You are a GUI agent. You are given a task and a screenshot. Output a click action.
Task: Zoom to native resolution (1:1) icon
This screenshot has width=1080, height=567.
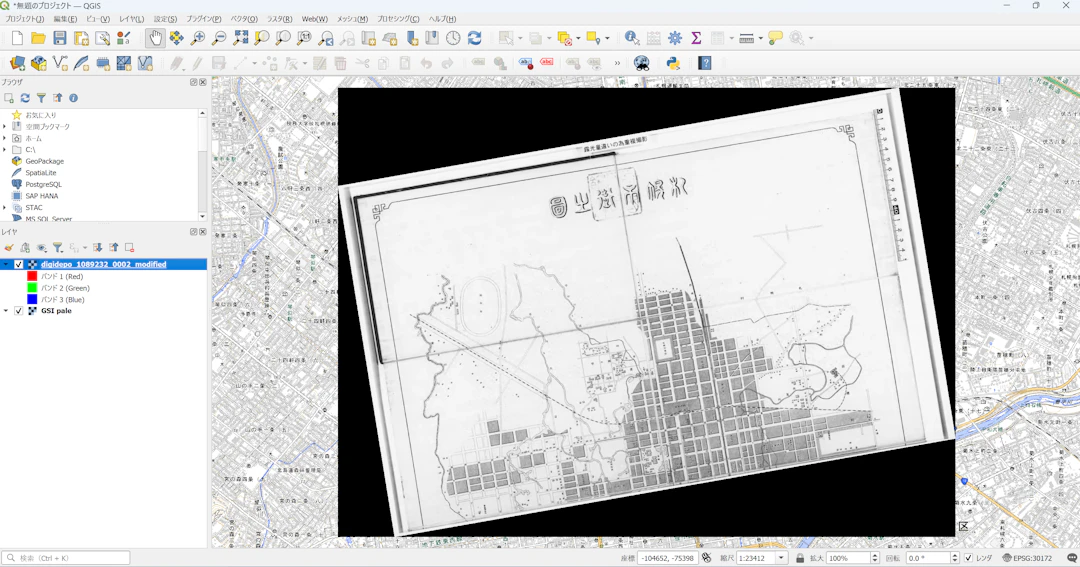coord(304,39)
